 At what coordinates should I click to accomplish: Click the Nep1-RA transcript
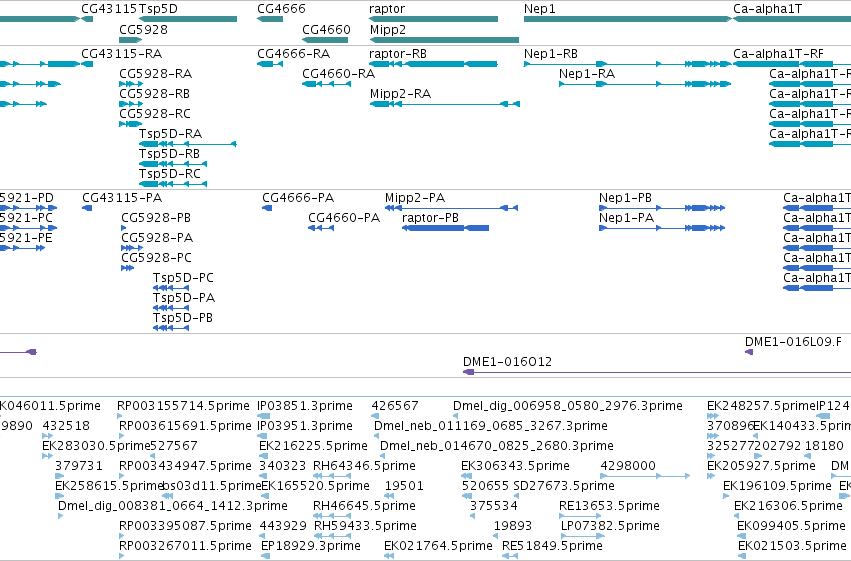click(x=645, y=84)
